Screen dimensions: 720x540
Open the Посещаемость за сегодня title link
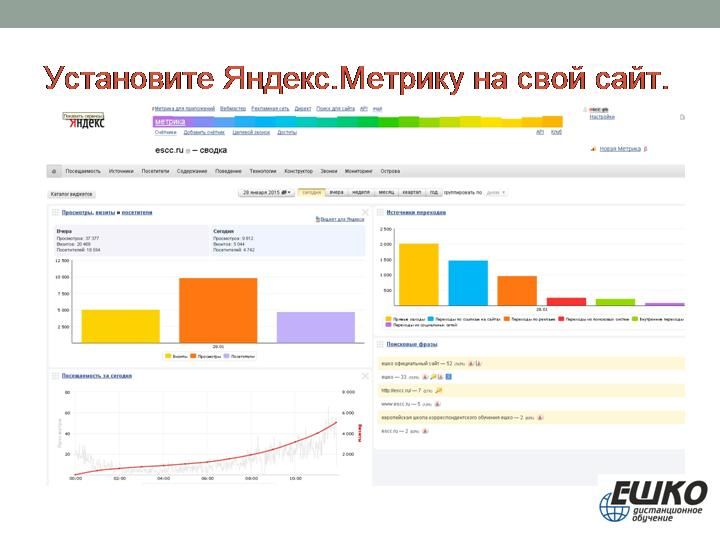click(x=97, y=376)
